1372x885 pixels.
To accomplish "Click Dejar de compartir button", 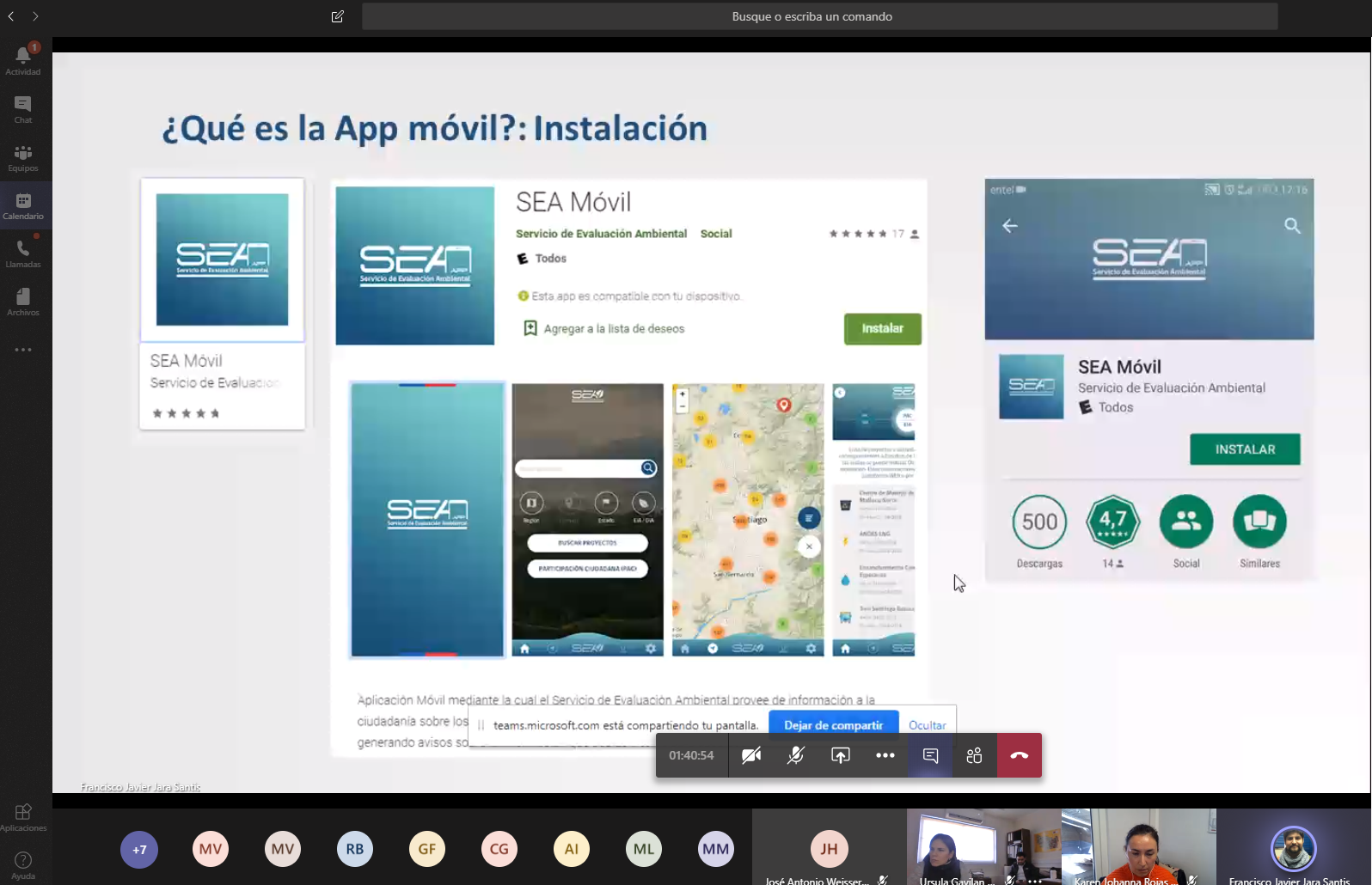I will click(x=833, y=725).
